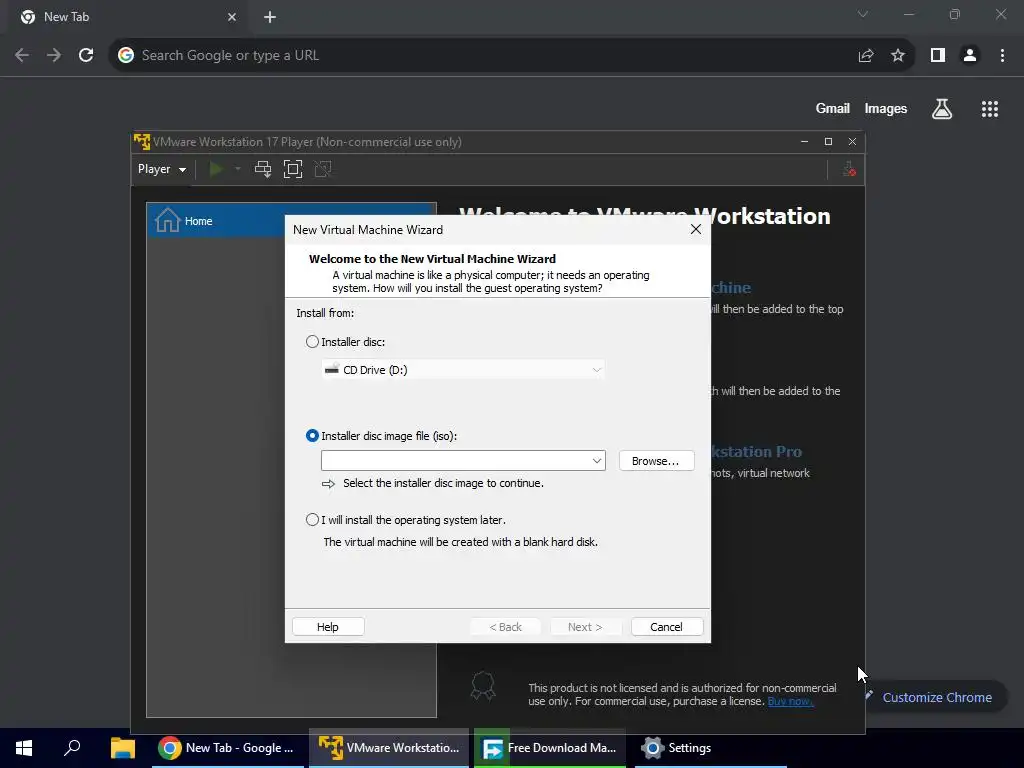The width and height of the screenshot is (1024, 768).
Task: Open the Chrome profile icon
Action: click(970, 56)
